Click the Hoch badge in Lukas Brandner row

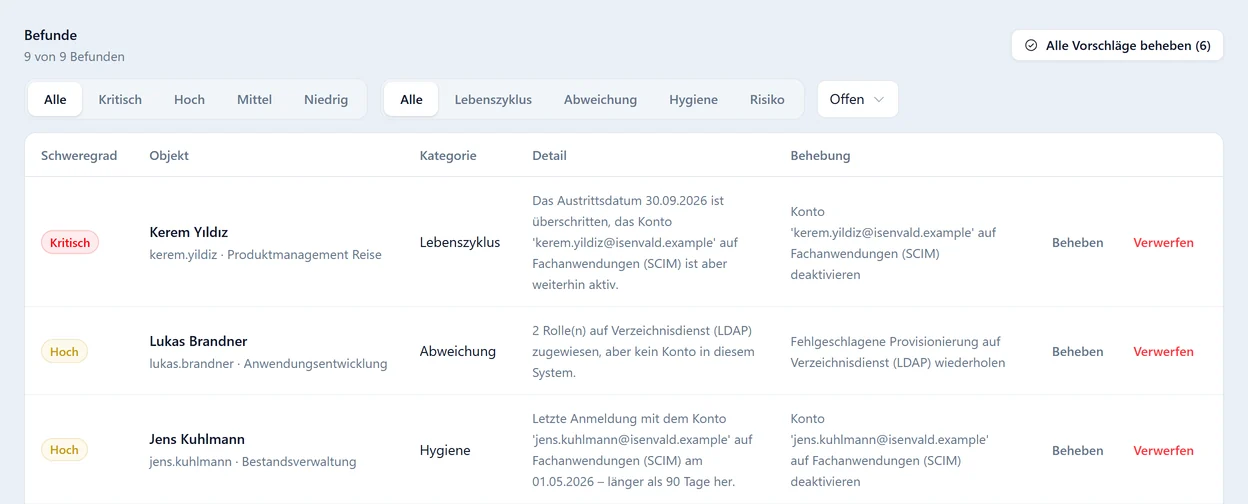64,351
